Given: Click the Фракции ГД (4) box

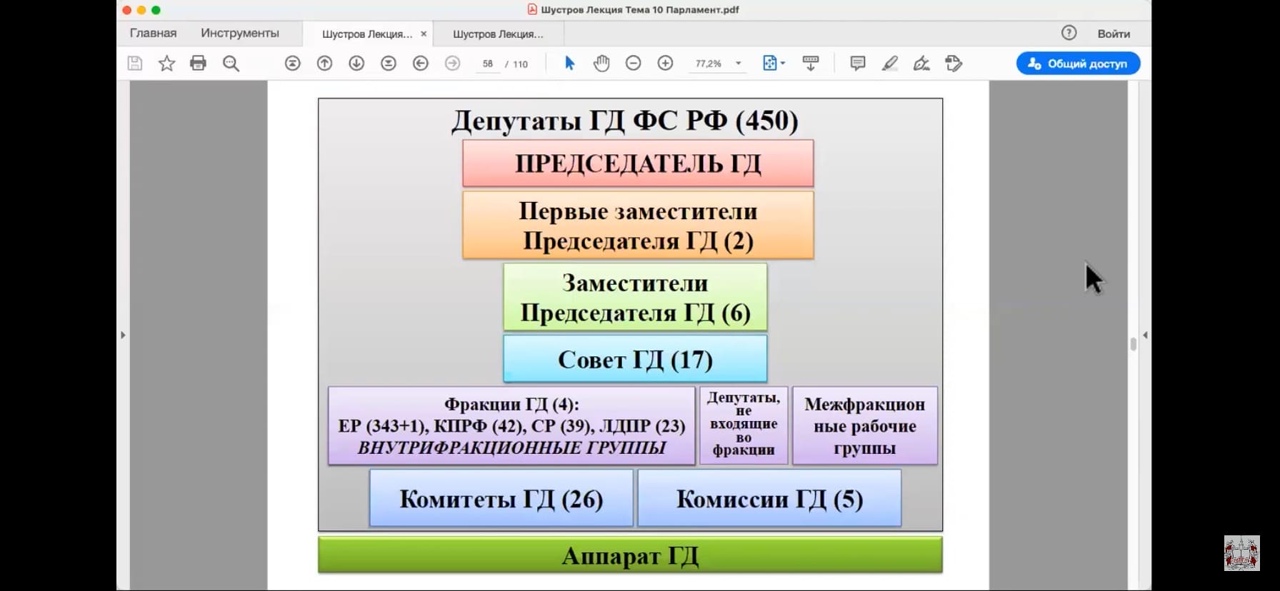Looking at the screenshot, I should coord(512,426).
